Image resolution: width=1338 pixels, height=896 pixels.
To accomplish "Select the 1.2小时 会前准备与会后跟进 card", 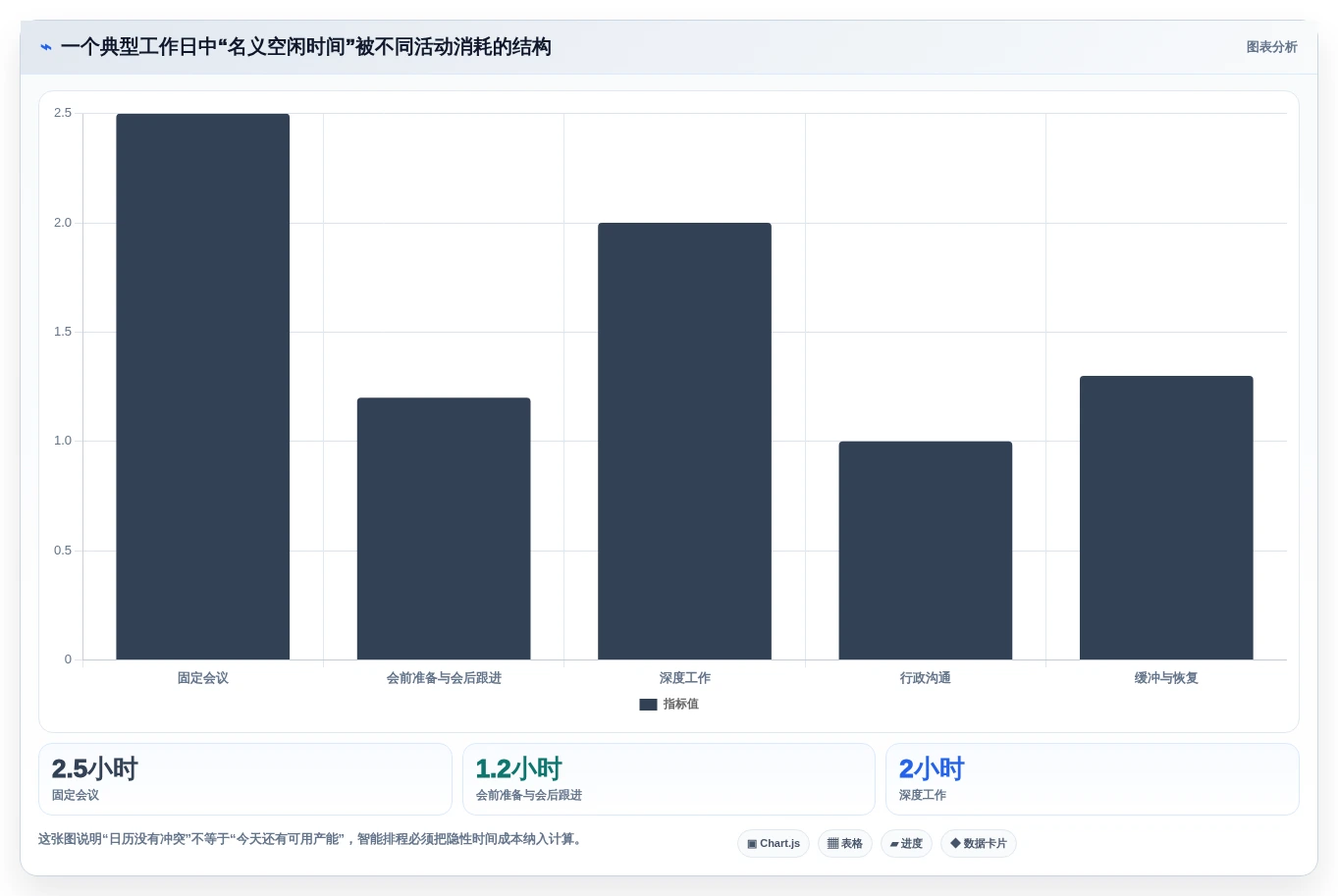I will pyautogui.click(x=669, y=779).
